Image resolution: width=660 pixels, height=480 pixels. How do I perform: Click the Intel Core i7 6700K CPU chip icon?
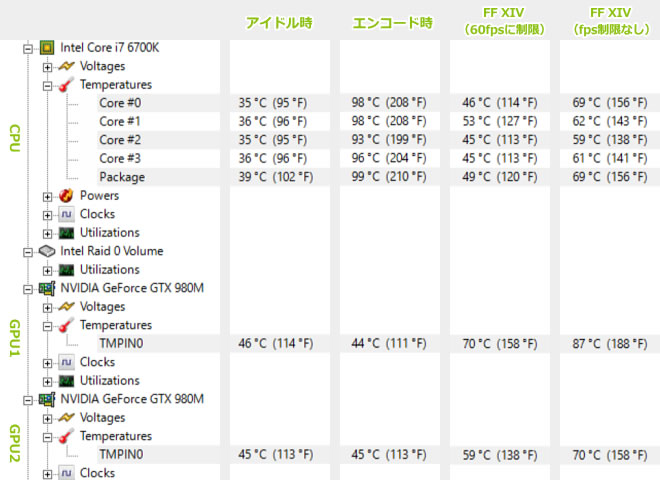pyautogui.click(x=47, y=48)
